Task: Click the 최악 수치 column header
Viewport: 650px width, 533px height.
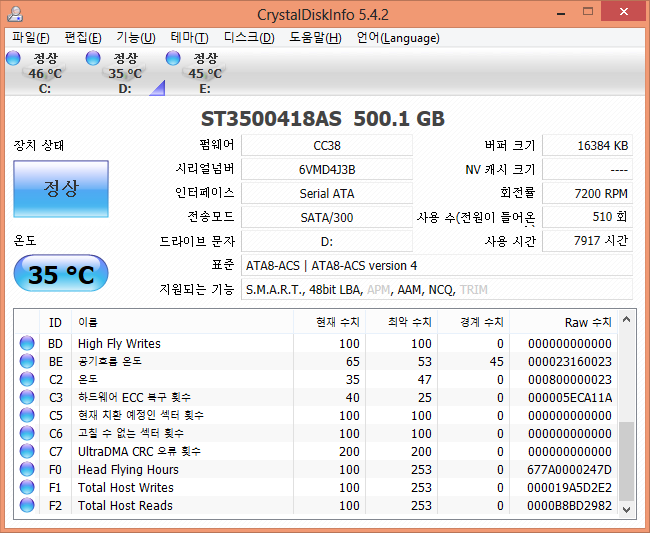Action: click(x=402, y=322)
